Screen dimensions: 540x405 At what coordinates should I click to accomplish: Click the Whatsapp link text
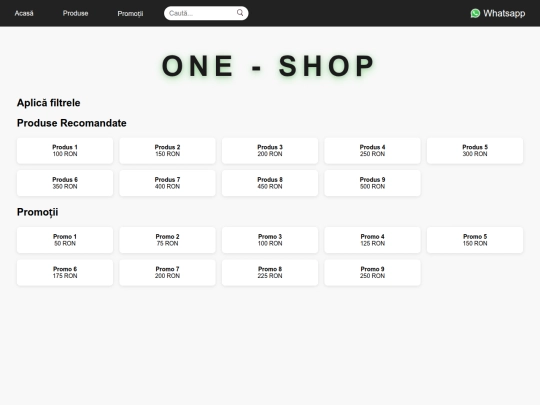[x=504, y=13]
